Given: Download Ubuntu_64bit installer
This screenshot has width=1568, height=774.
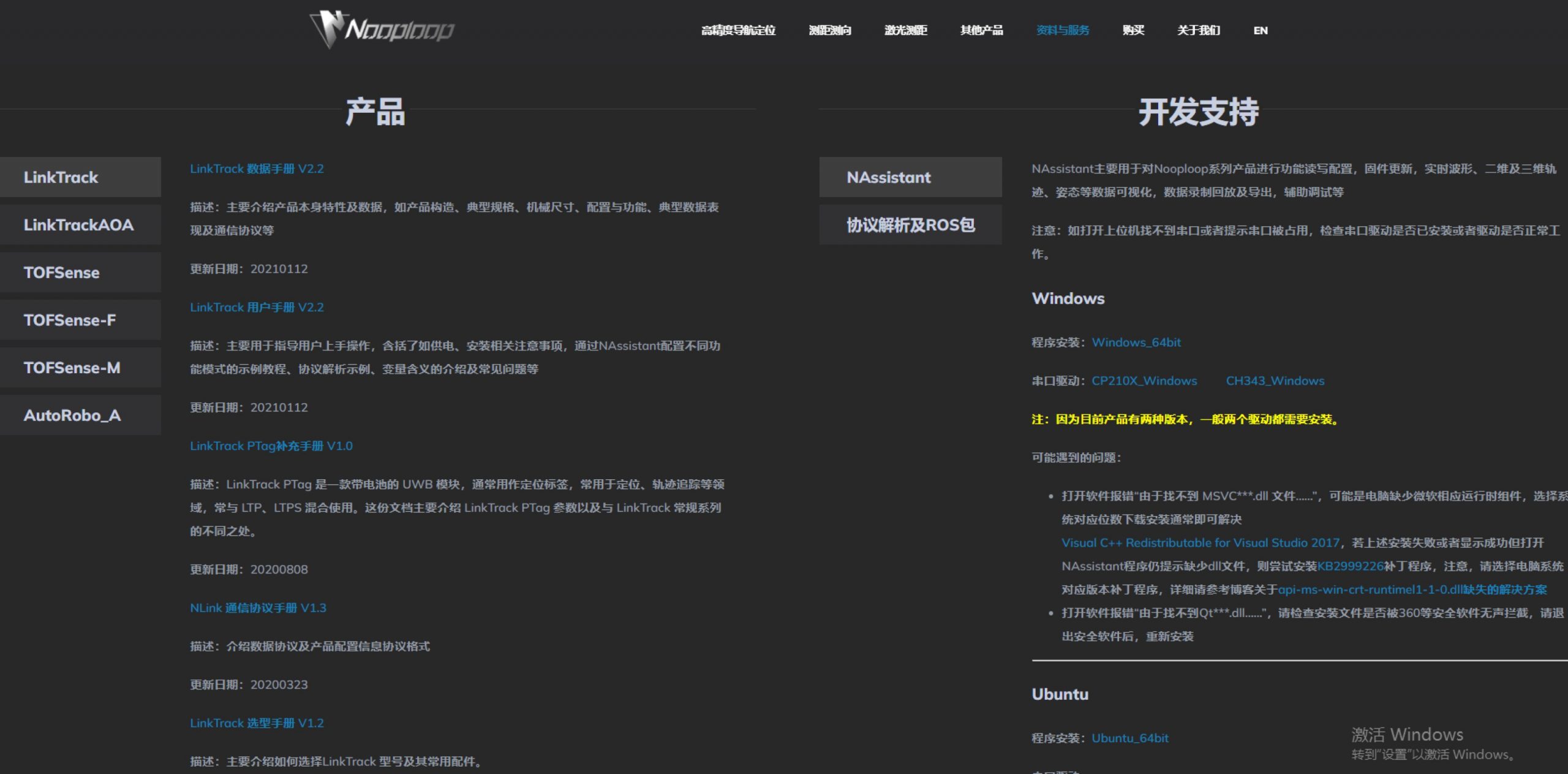Looking at the screenshot, I should tap(1130, 738).
